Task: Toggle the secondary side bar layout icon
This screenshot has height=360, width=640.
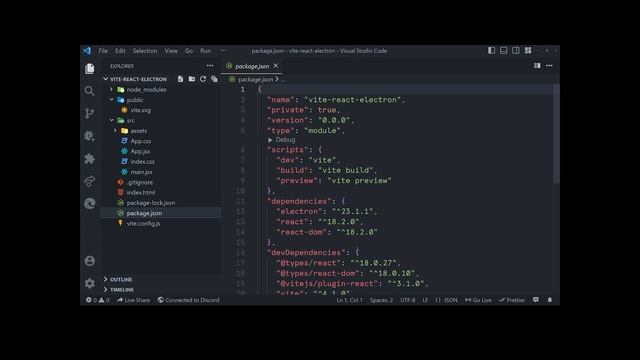Action: [516, 51]
